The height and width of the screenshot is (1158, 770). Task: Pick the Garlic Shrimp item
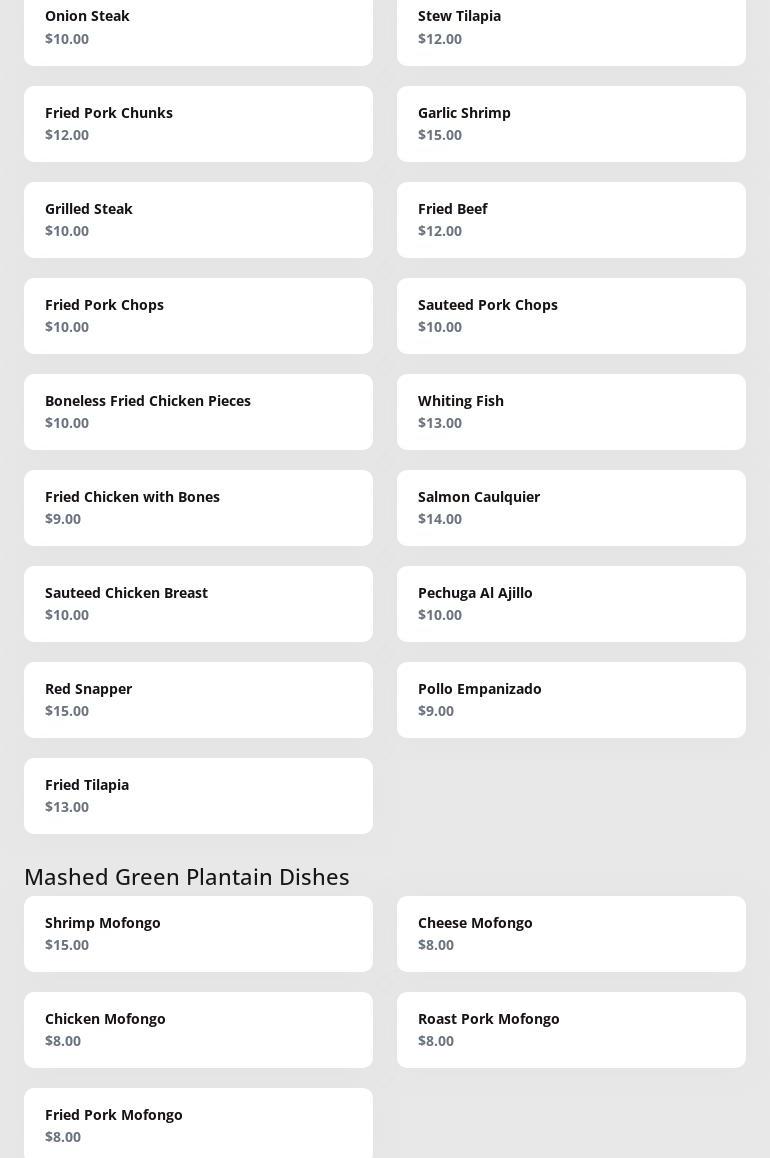point(571,124)
